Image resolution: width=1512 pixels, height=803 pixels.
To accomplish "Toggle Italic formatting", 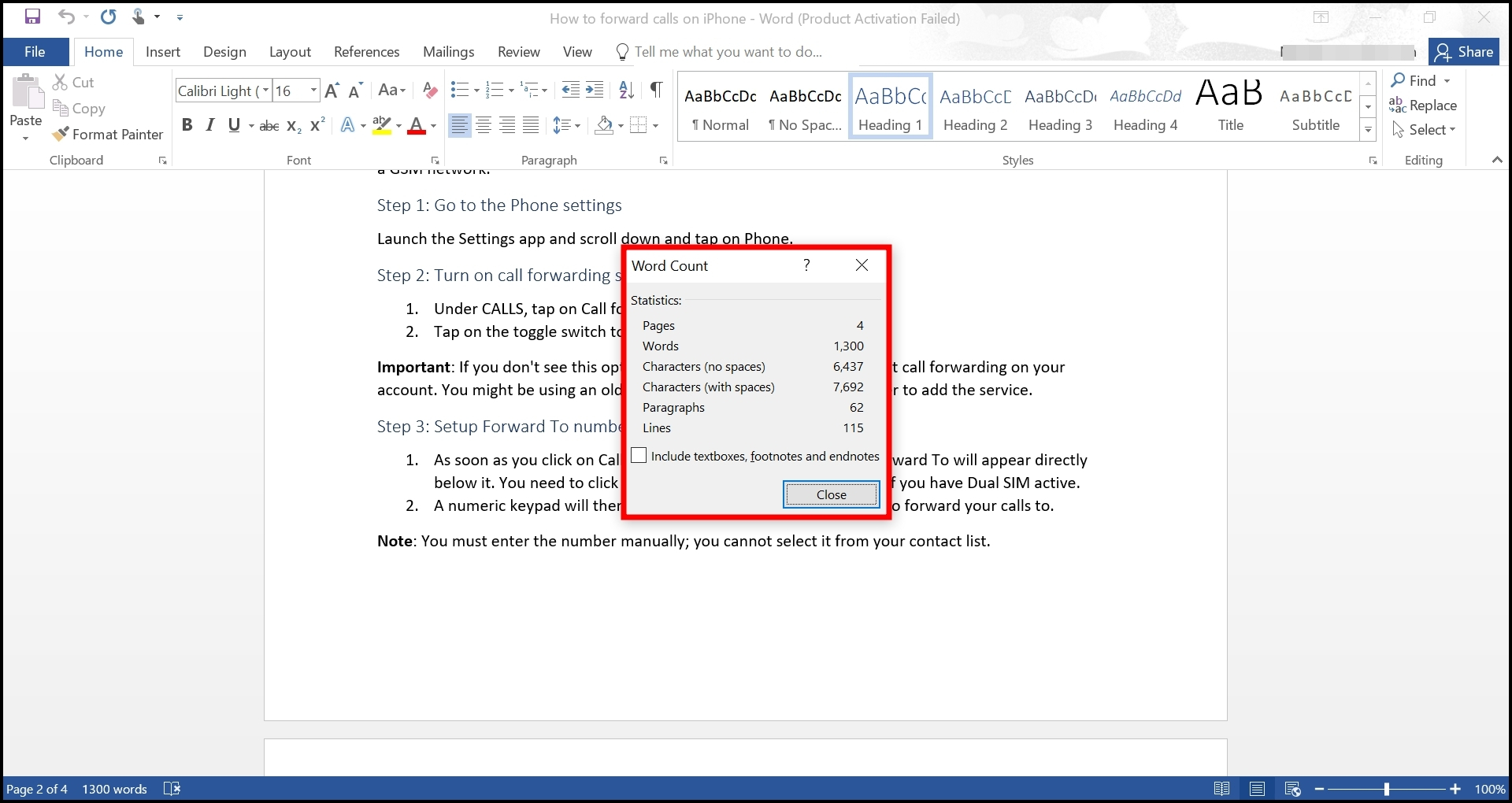I will click(210, 125).
